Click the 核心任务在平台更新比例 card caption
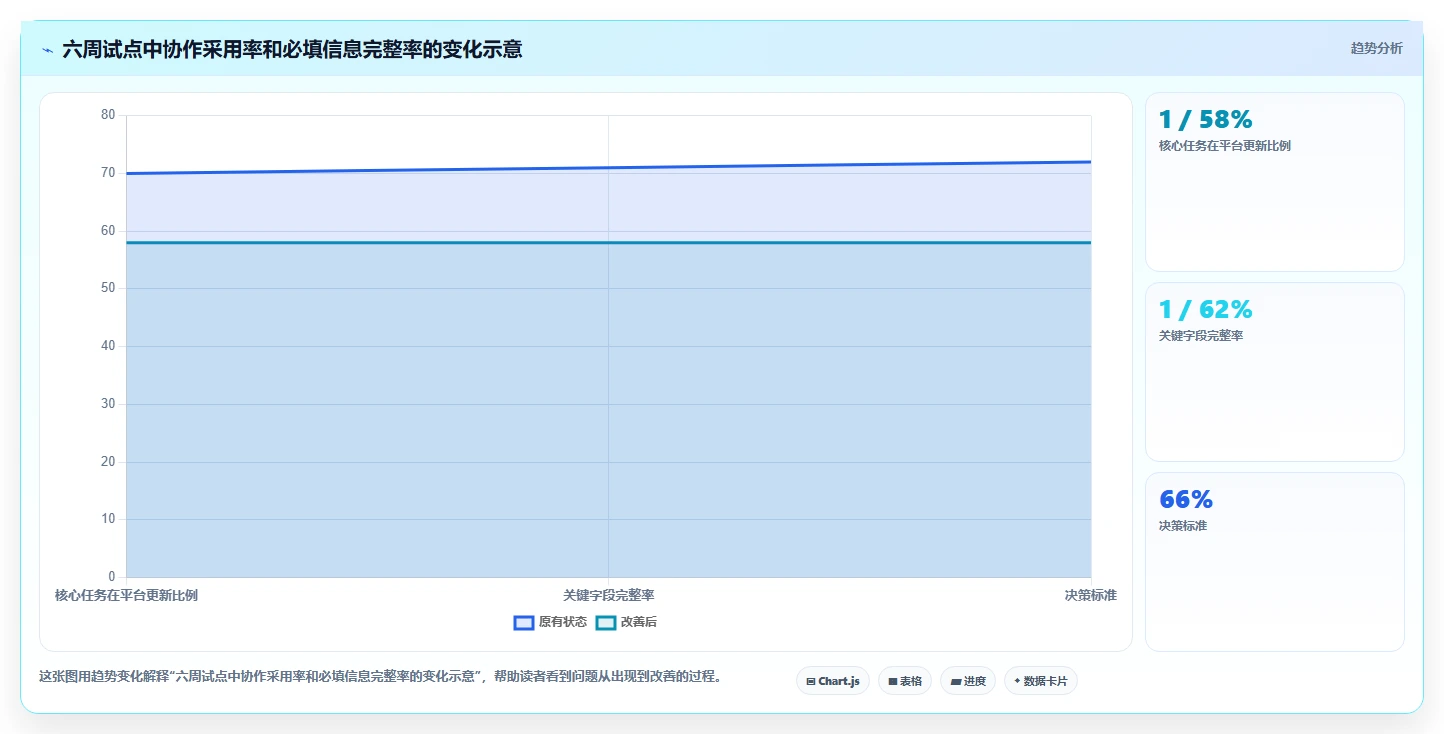 coord(1225,146)
